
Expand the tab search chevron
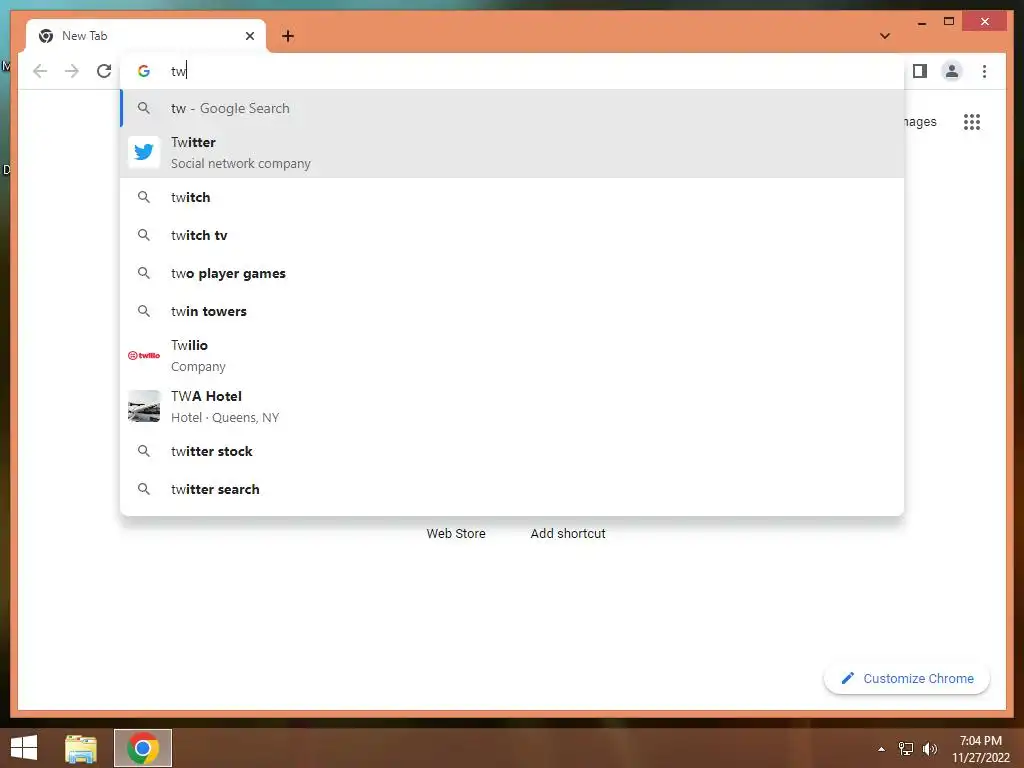pos(884,36)
